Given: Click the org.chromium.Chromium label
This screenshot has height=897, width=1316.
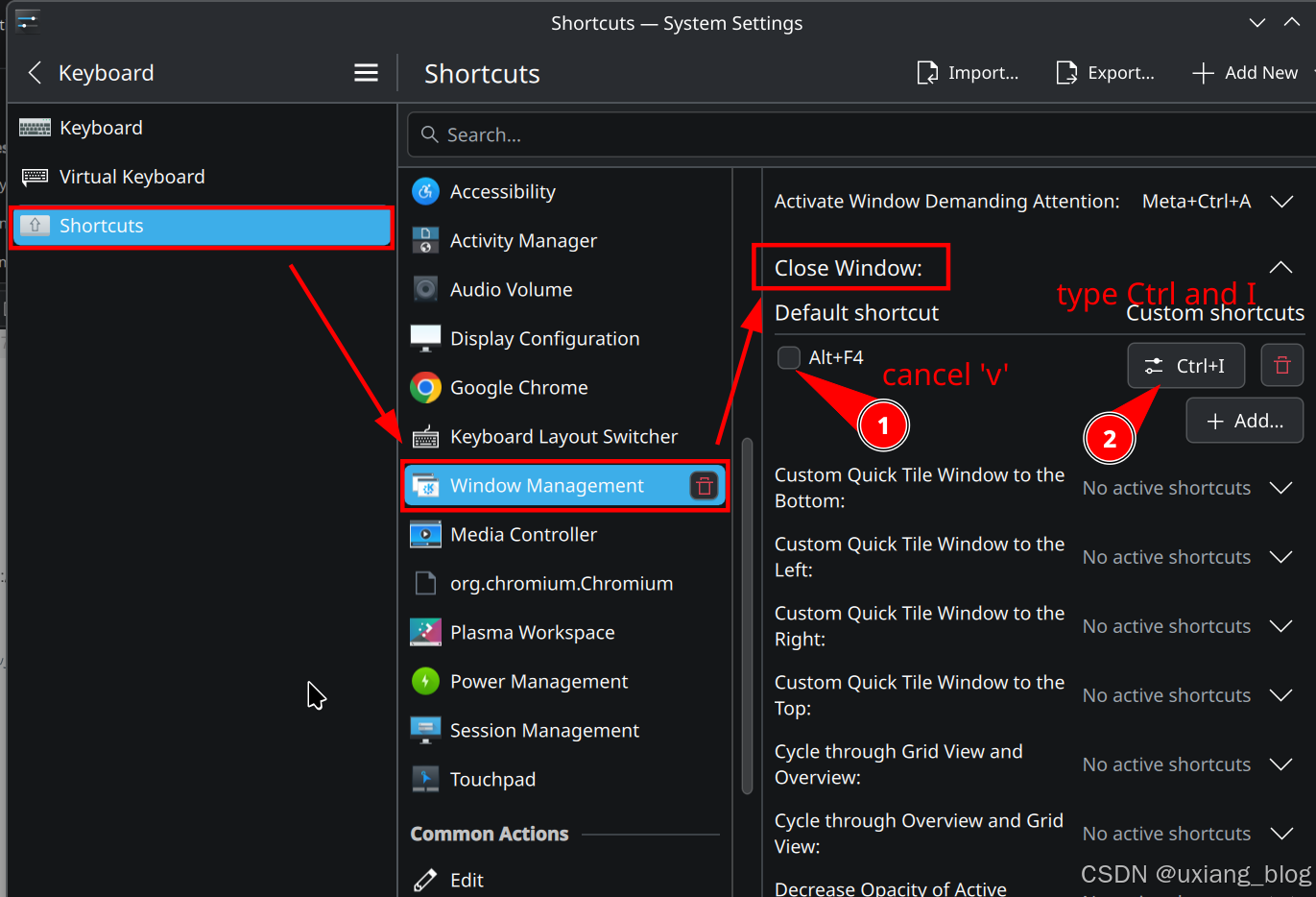Looking at the screenshot, I should pos(562,583).
